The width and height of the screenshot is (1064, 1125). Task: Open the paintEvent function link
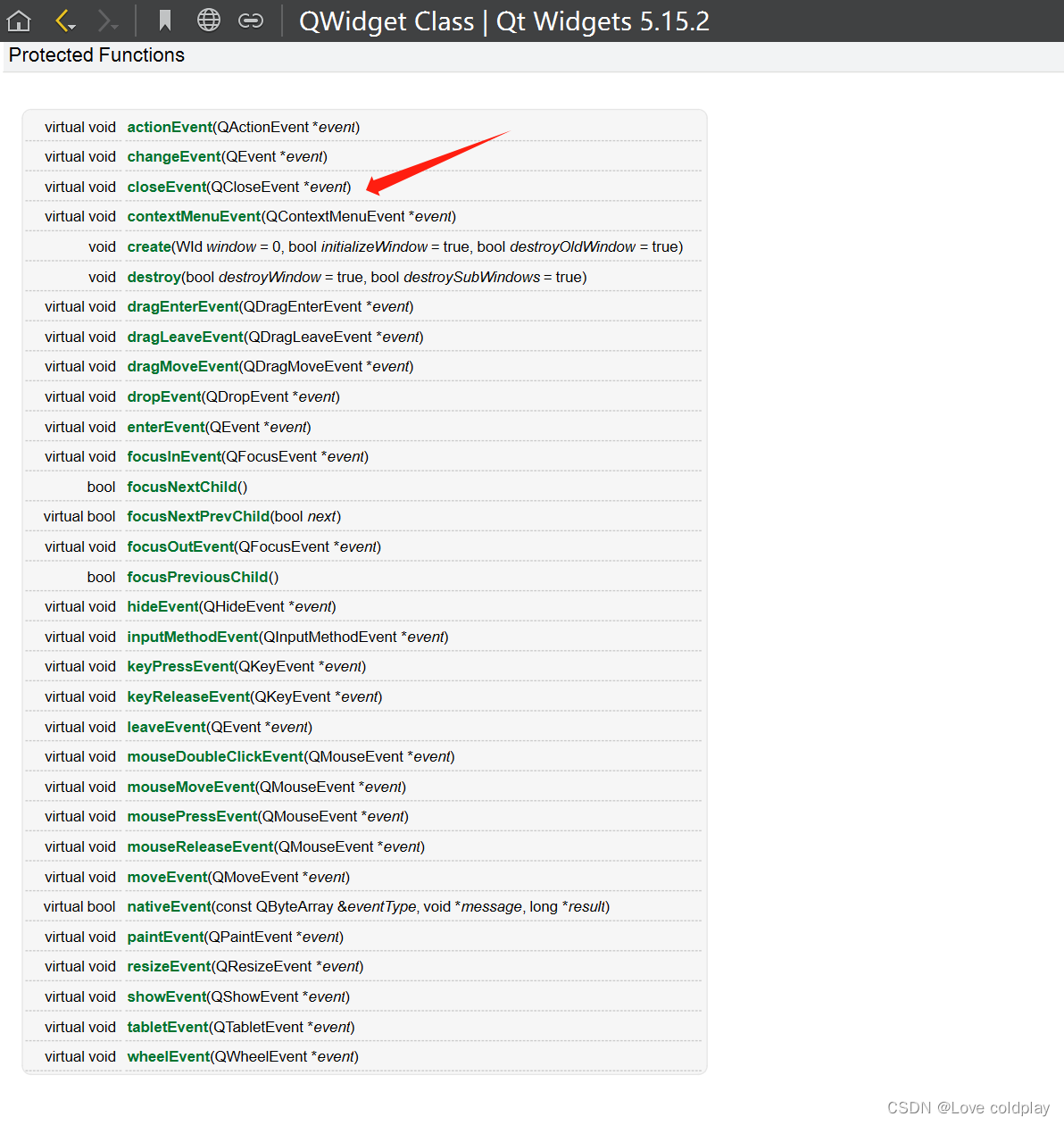pos(165,937)
